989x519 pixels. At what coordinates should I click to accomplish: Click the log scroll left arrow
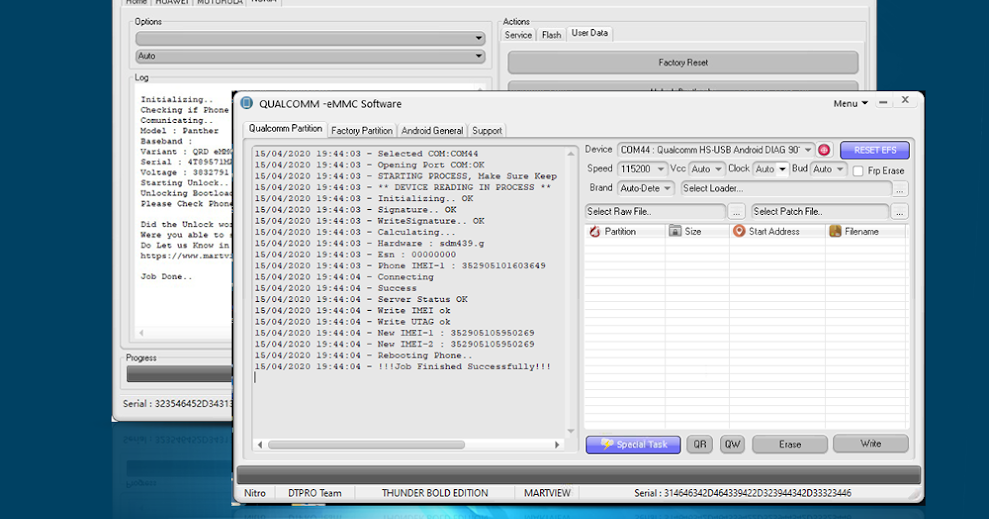point(260,445)
